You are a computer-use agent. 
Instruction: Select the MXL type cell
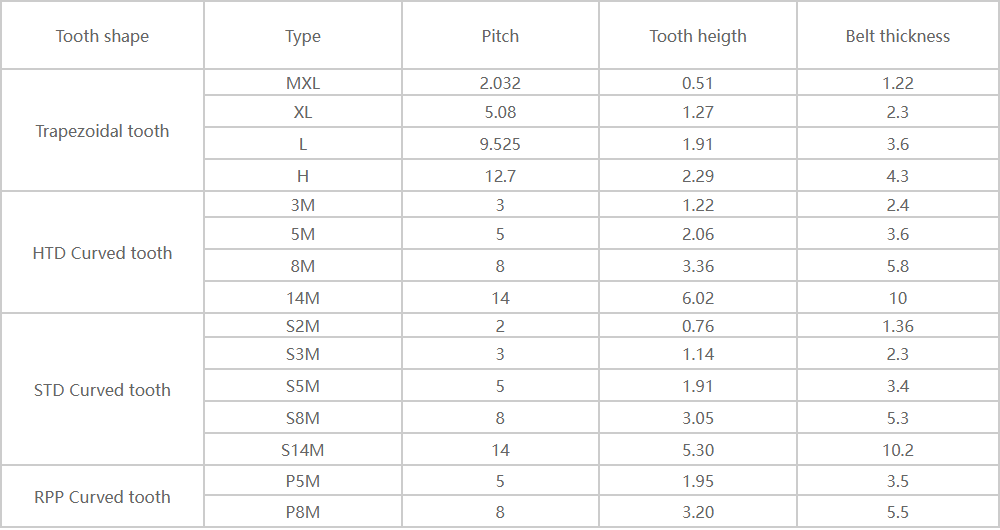point(303,83)
